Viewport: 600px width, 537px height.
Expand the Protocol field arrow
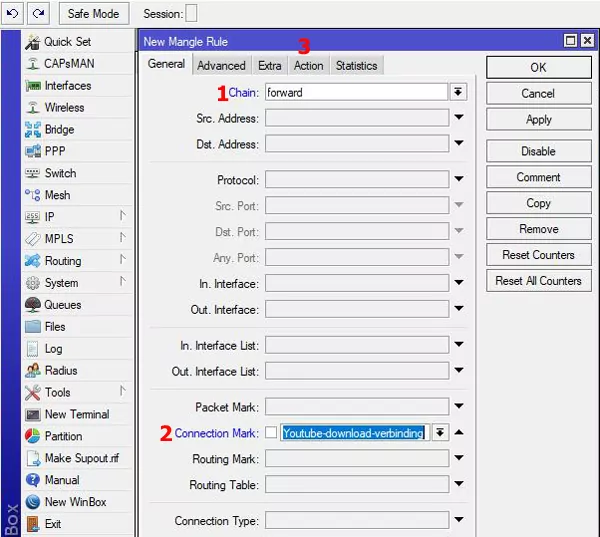(459, 179)
